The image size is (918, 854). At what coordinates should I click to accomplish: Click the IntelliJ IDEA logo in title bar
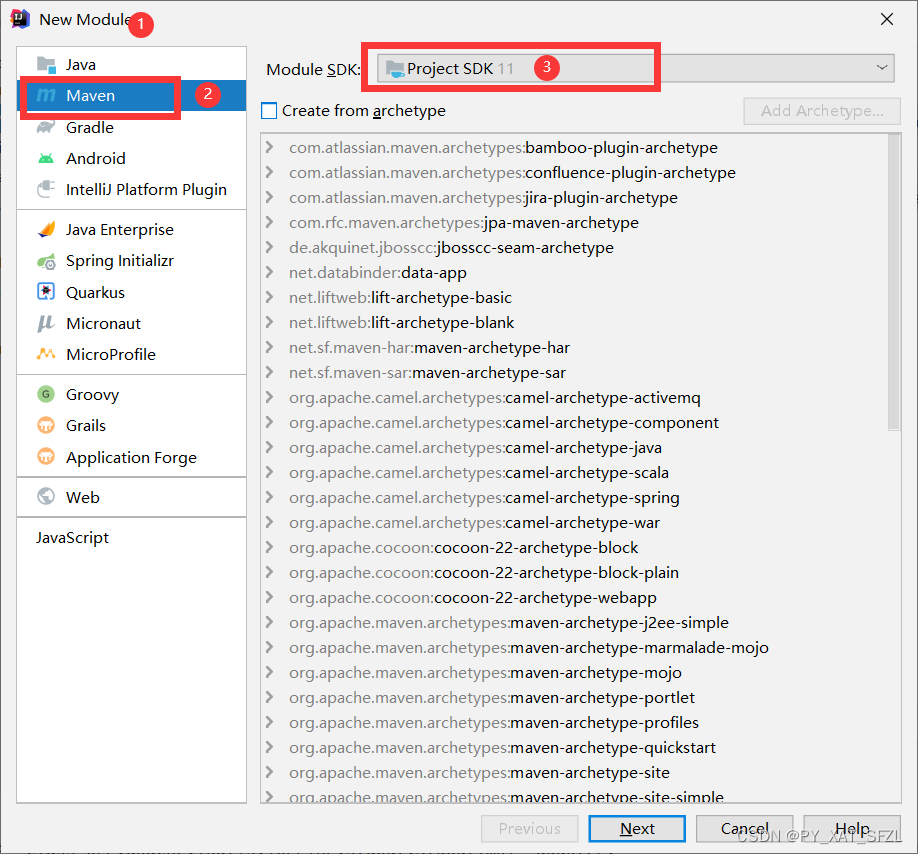coord(20,19)
